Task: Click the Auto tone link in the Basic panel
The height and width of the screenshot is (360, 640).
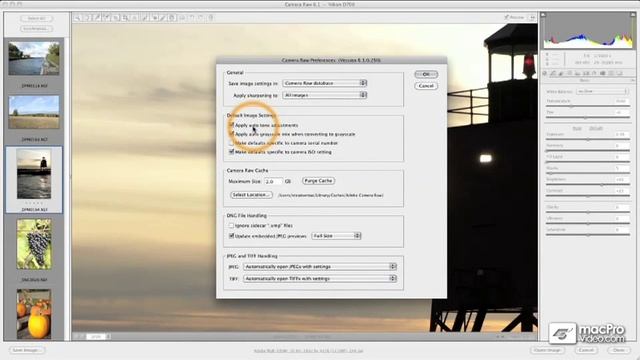Action: (577, 128)
